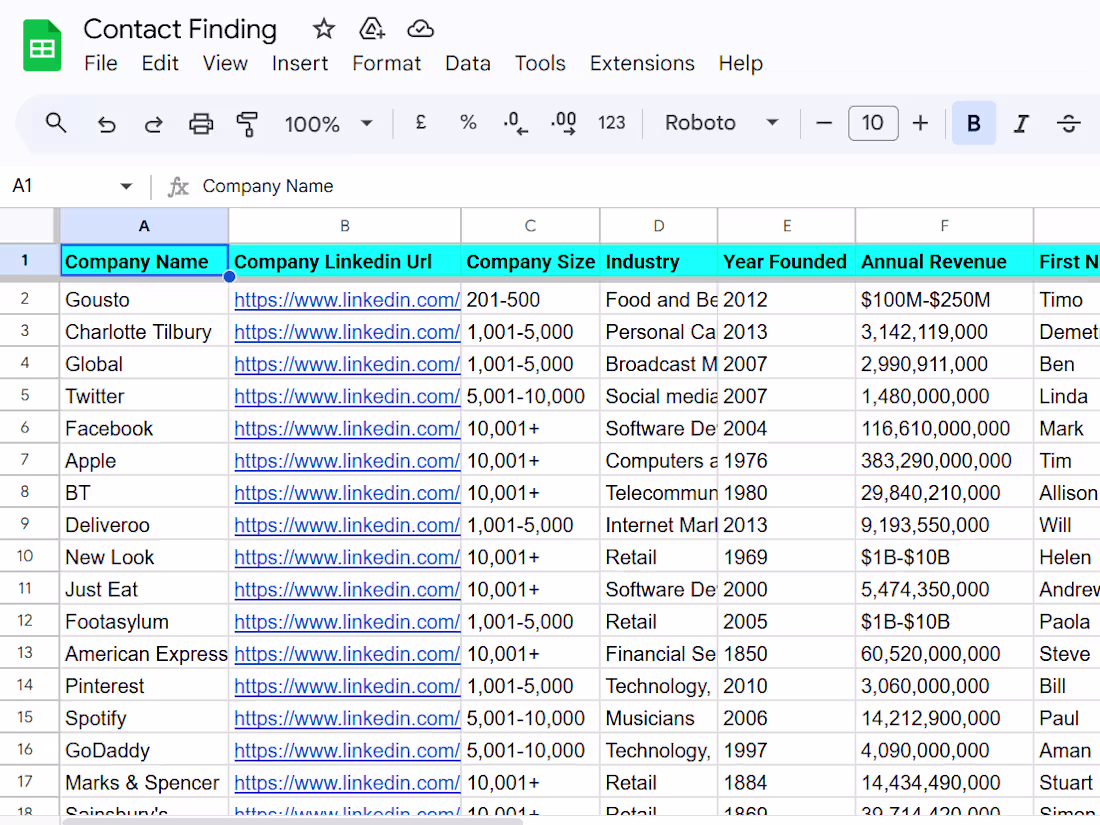Screen dimensions: 1100x825
Task: Click the font size field showing 10
Action: coord(873,123)
